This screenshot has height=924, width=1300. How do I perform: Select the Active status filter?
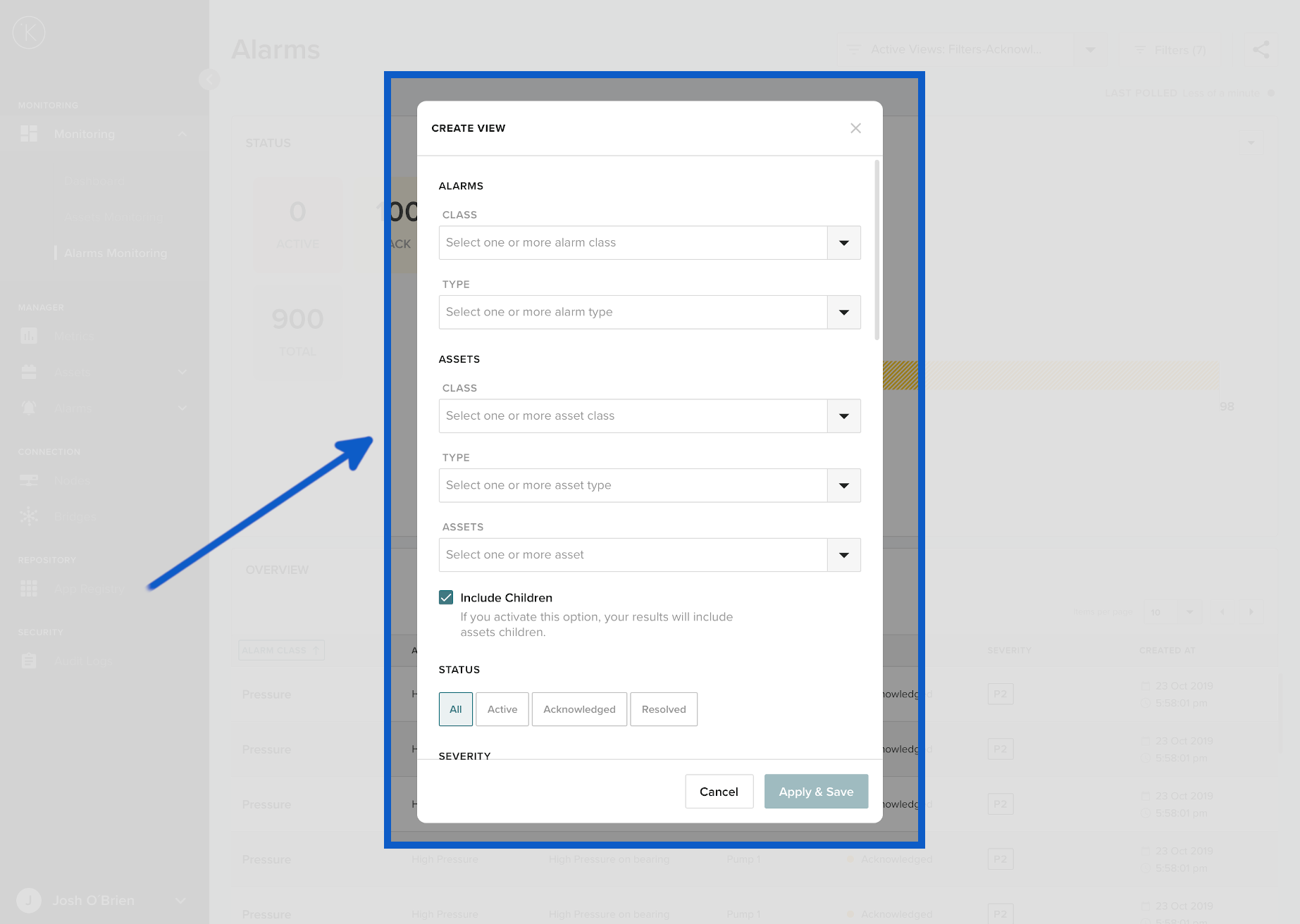pyautogui.click(x=502, y=709)
